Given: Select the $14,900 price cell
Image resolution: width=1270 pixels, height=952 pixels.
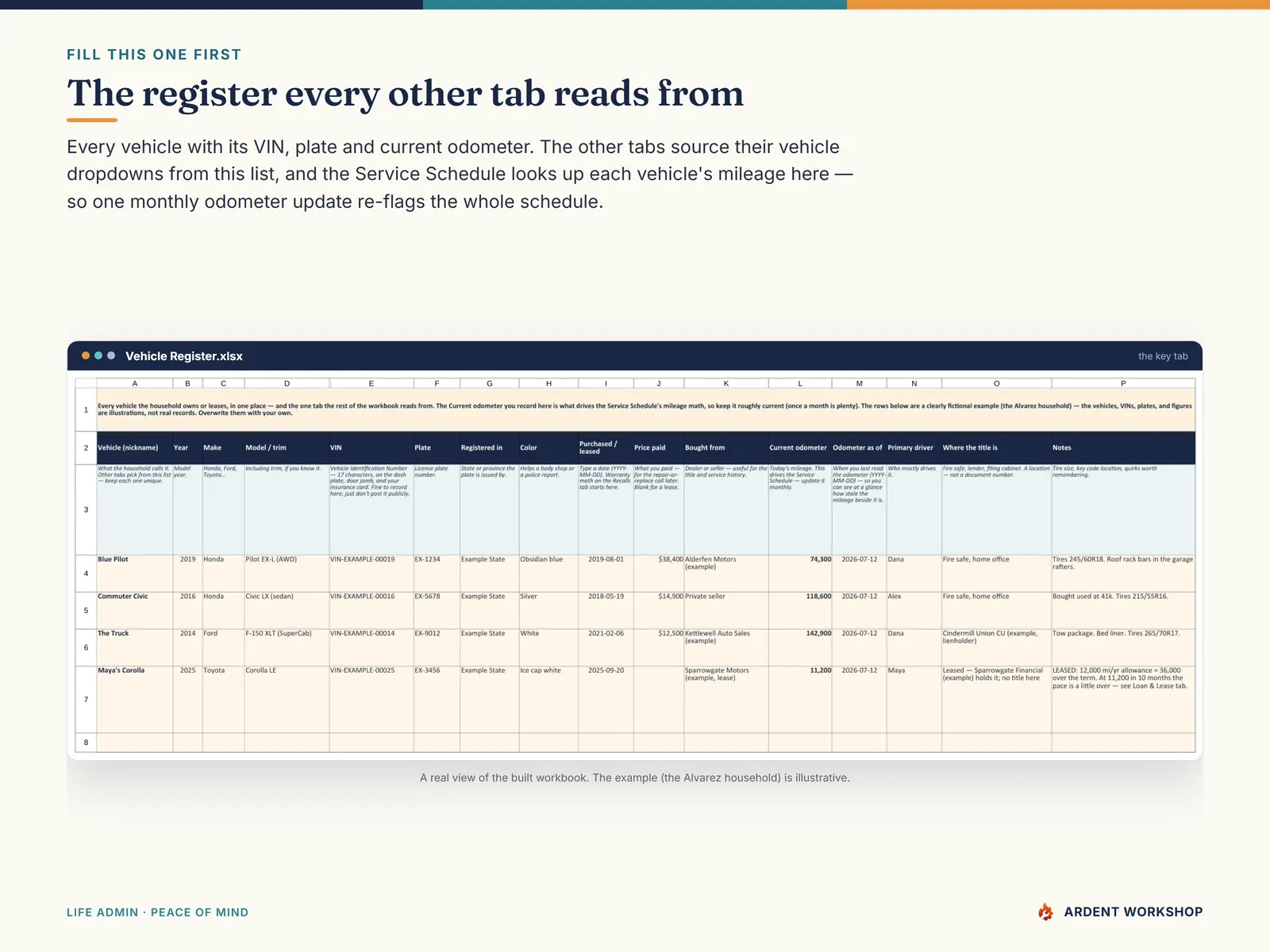Looking at the screenshot, I should tap(659, 610).
